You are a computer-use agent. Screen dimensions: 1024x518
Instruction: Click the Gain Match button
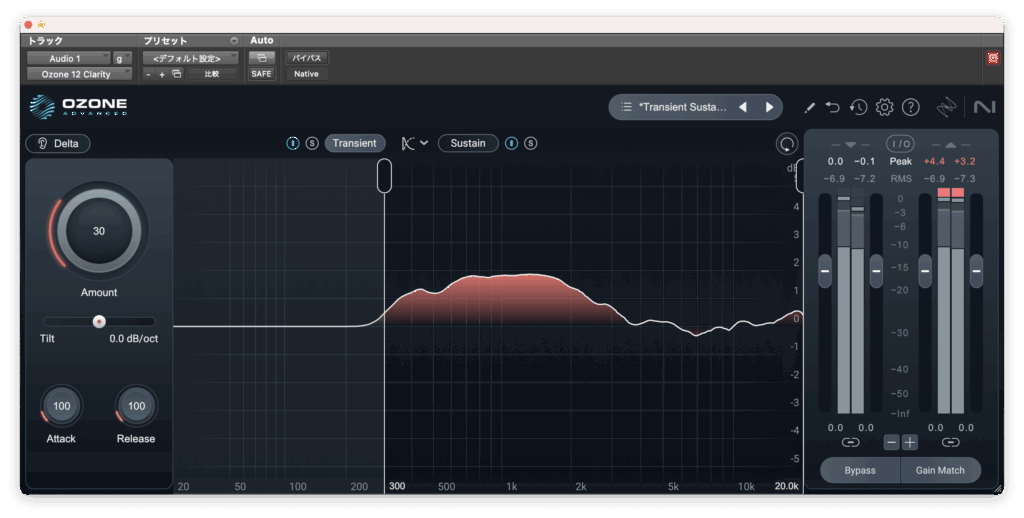[939, 470]
